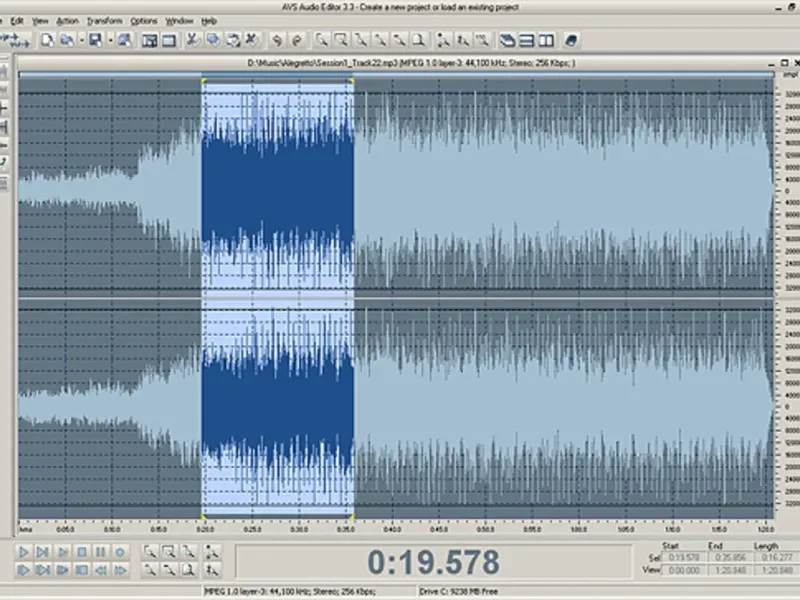Click the New file toolbar icon

(47, 40)
